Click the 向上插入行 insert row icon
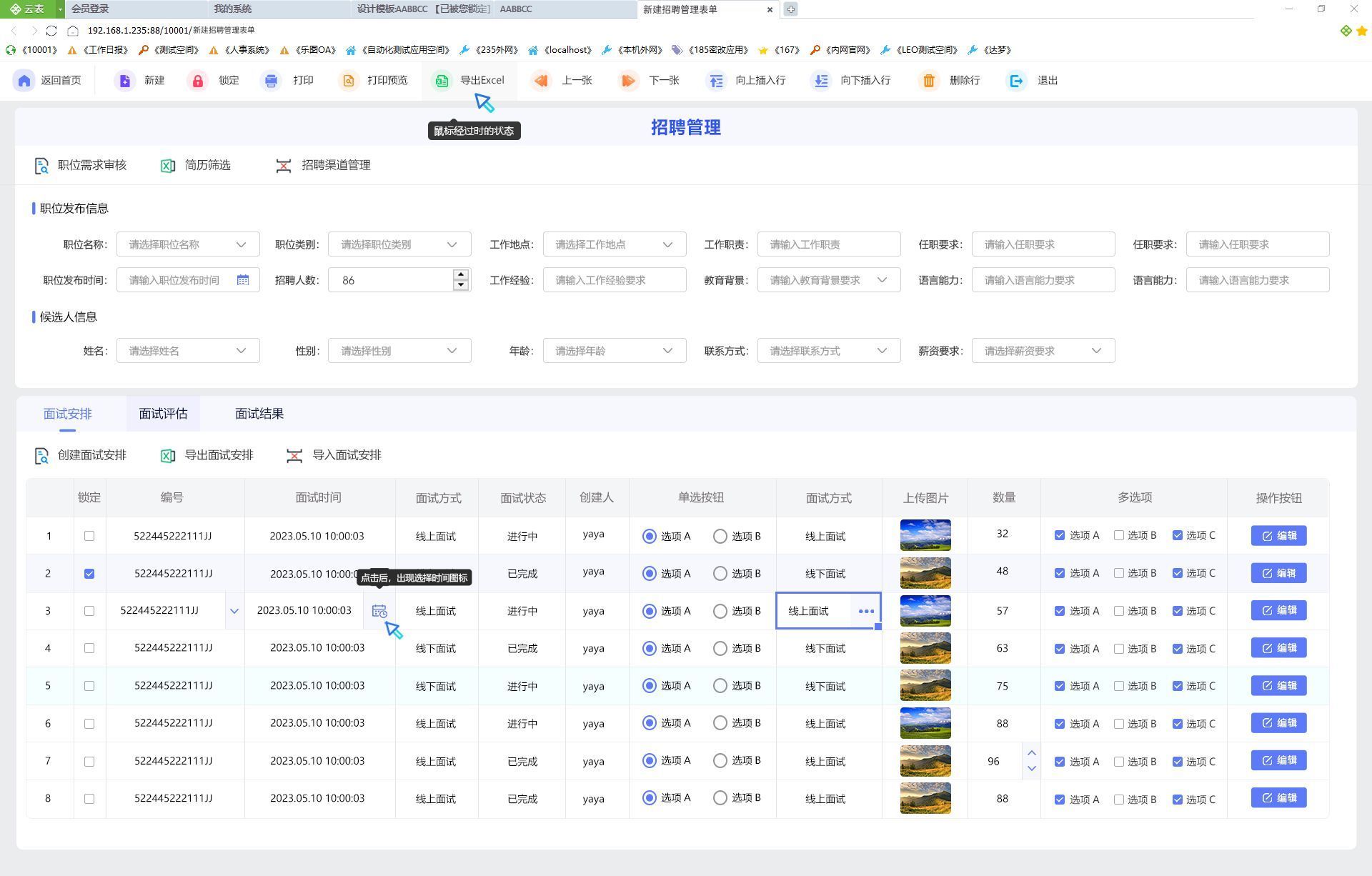 click(715, 80)
